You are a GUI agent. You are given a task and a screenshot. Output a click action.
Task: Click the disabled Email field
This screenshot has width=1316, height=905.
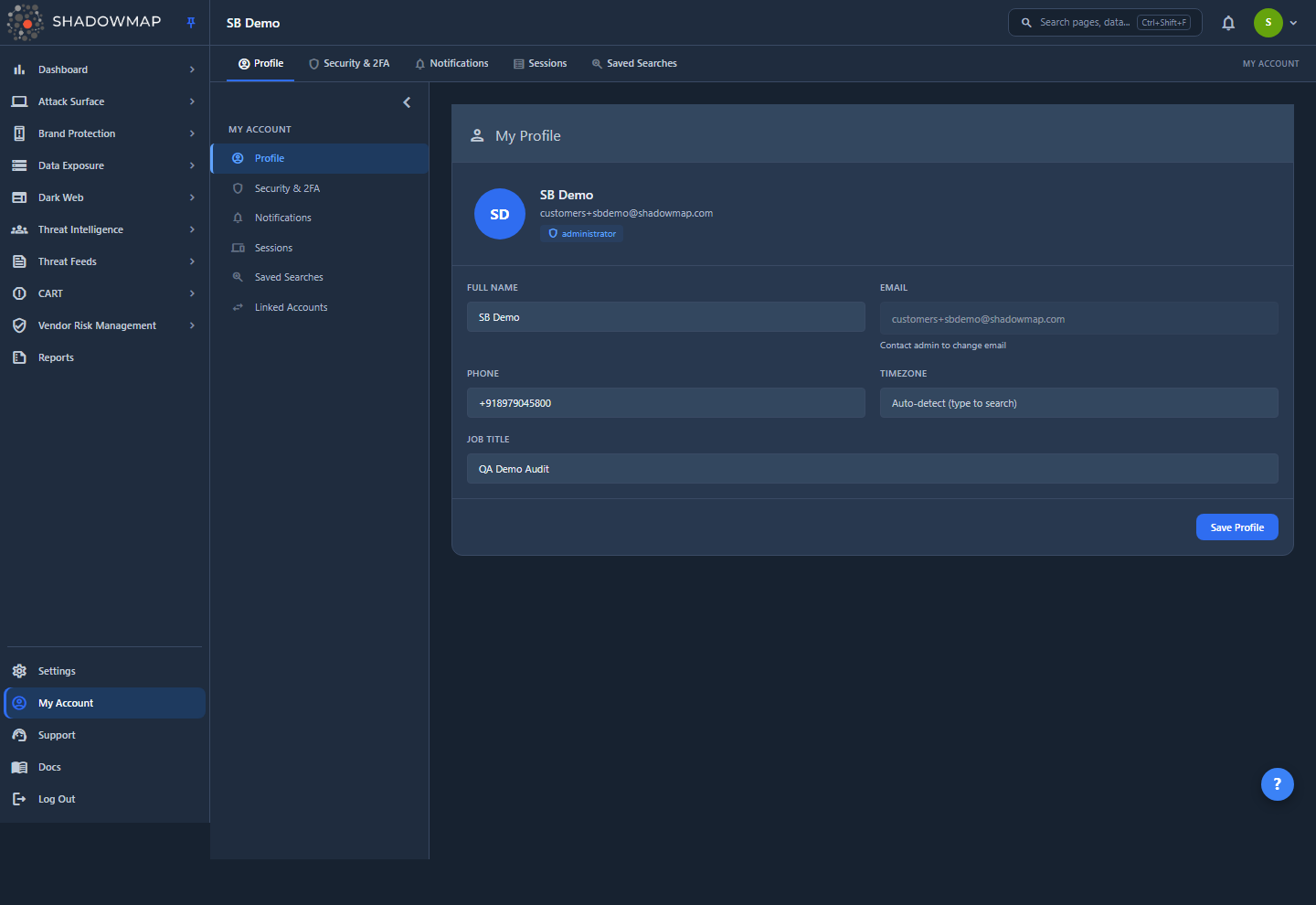(1079, 319)
